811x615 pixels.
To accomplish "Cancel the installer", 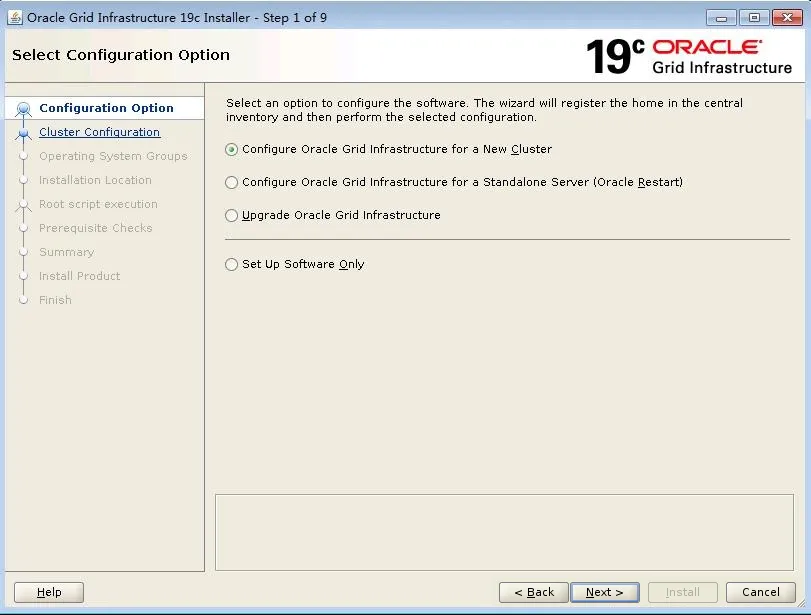I will (760, 592).
